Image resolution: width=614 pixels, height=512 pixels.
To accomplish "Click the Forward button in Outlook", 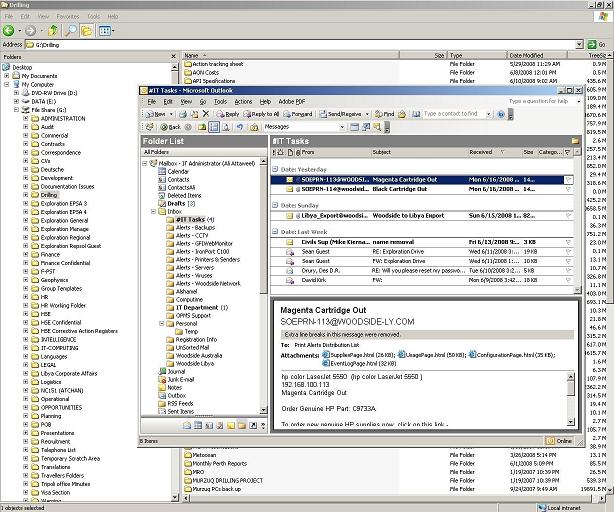I will 298,114.
